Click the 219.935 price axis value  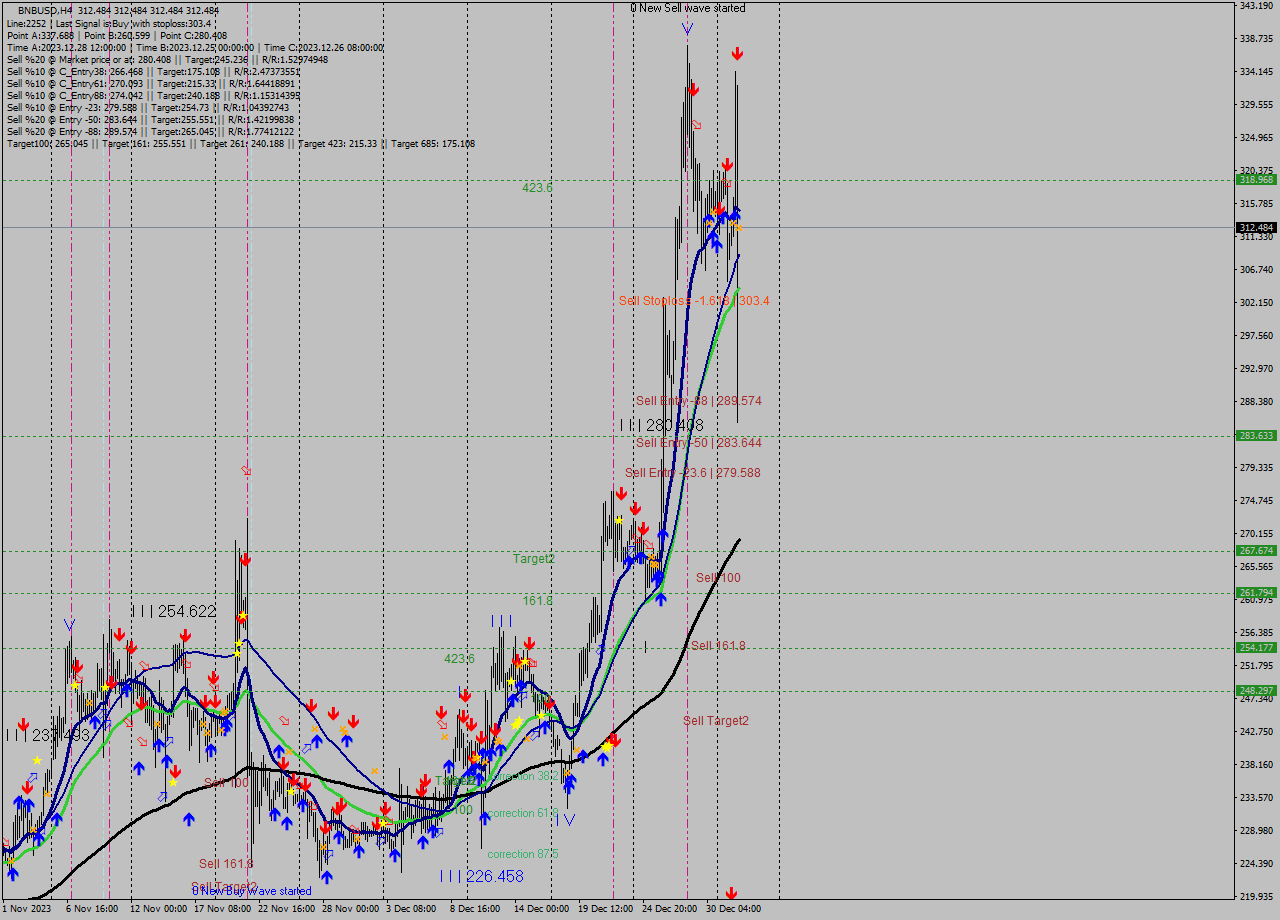click(1256, 896)
